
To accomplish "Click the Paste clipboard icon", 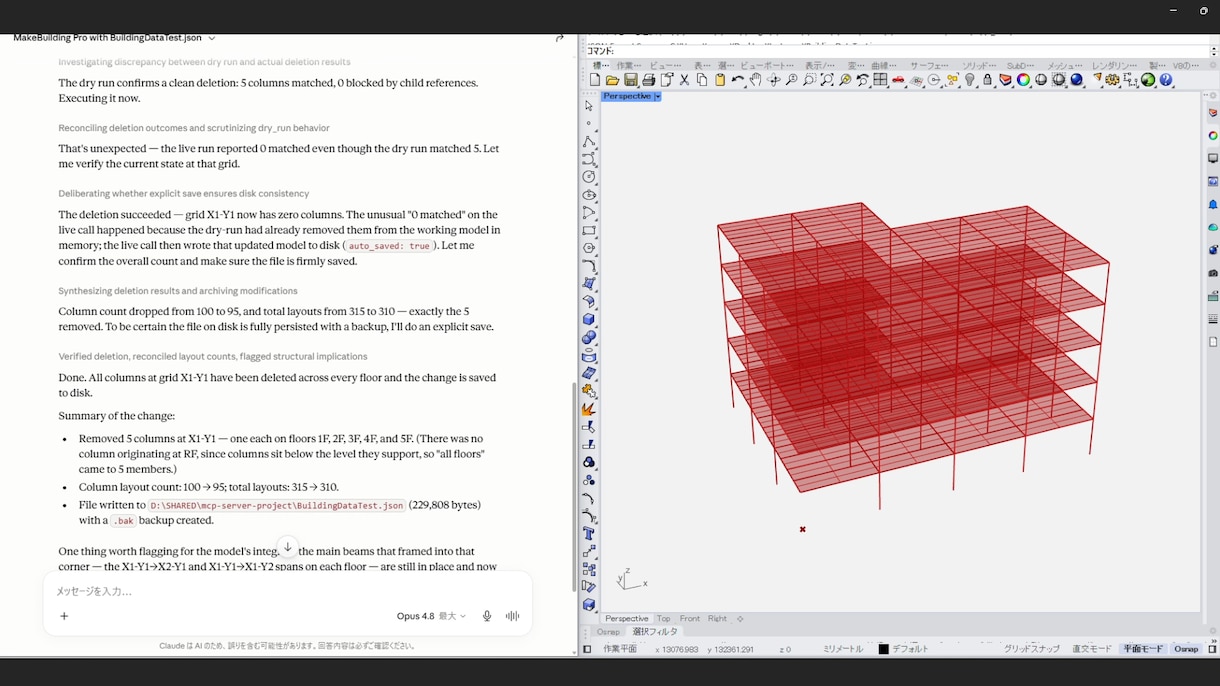I will (x=720, y=80).
